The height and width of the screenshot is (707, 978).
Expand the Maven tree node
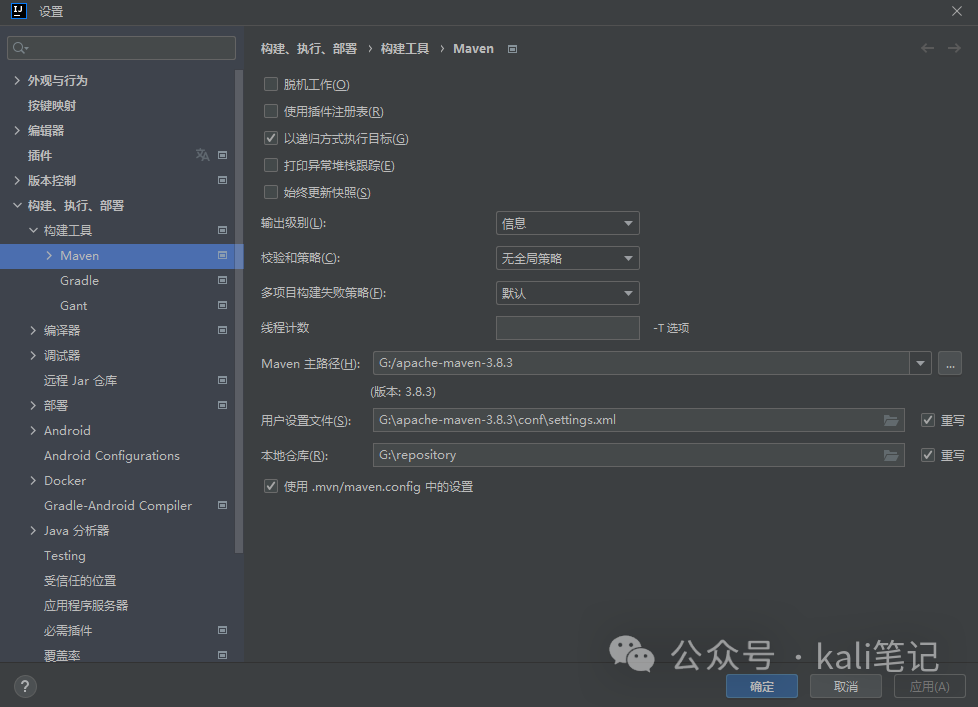click(49, 255)
